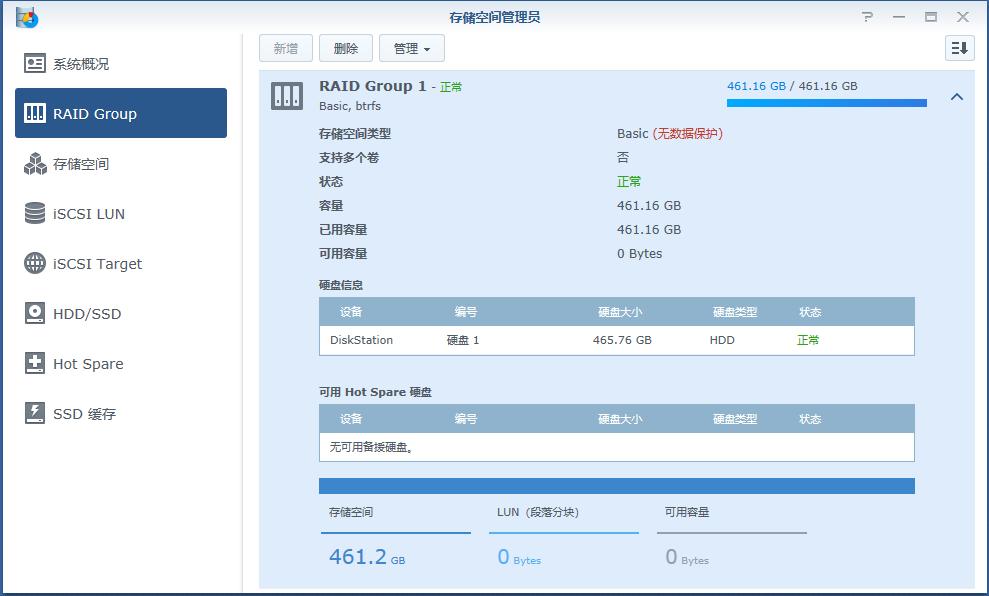Click the 新增 button
The width and height of the screenshot is (989, 596).
pos(285,47)
